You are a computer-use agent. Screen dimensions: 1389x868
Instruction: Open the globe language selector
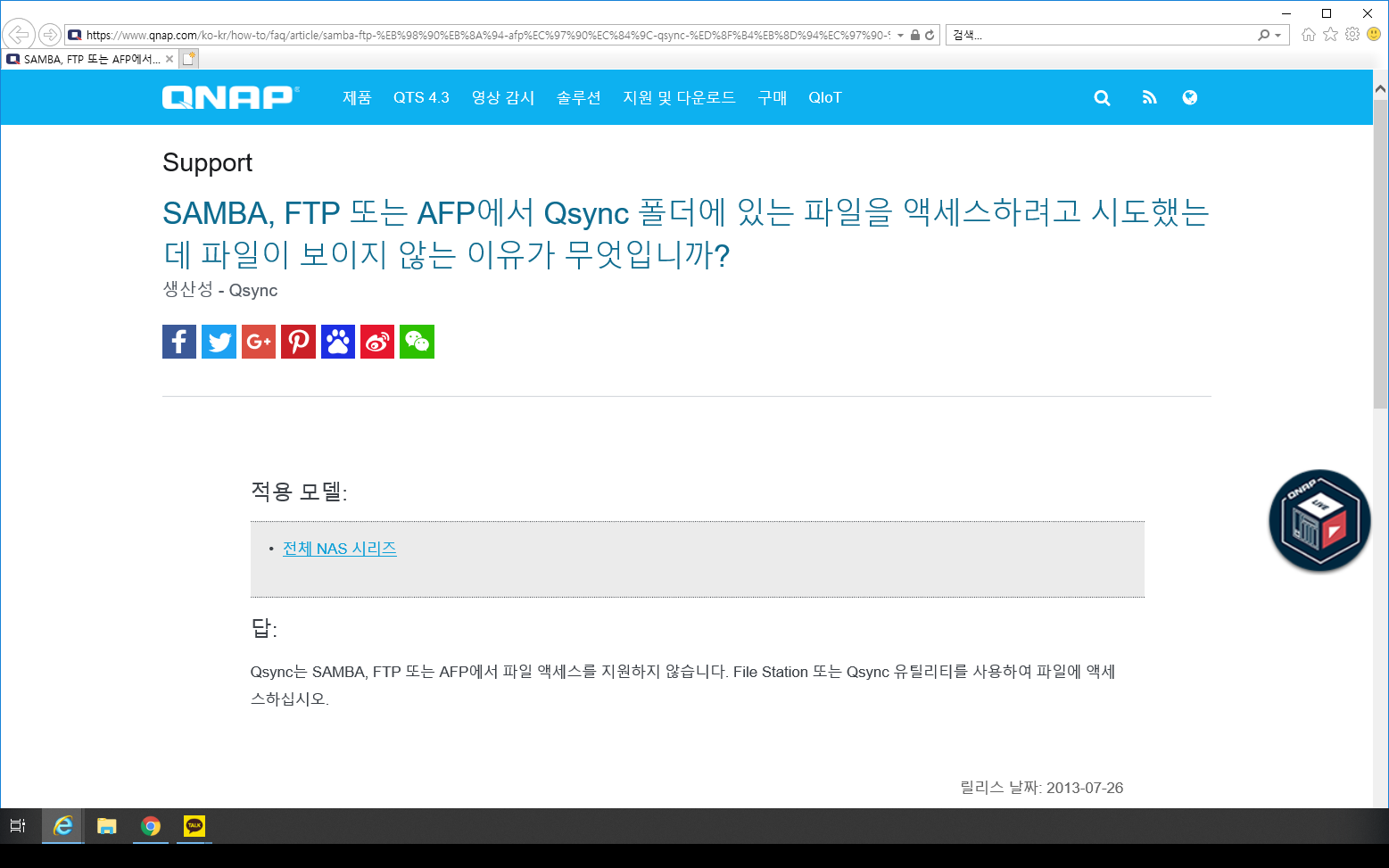1189,98
